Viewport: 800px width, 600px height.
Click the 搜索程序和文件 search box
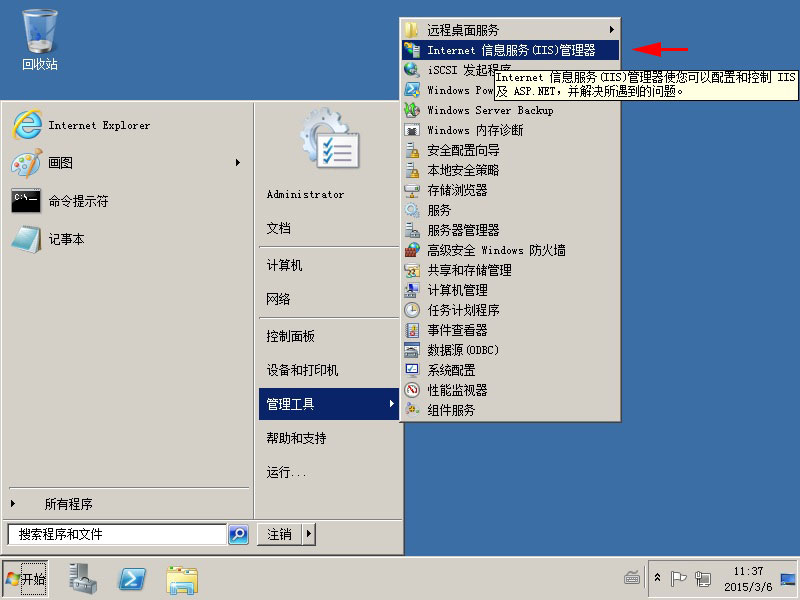tap(117, 534)
